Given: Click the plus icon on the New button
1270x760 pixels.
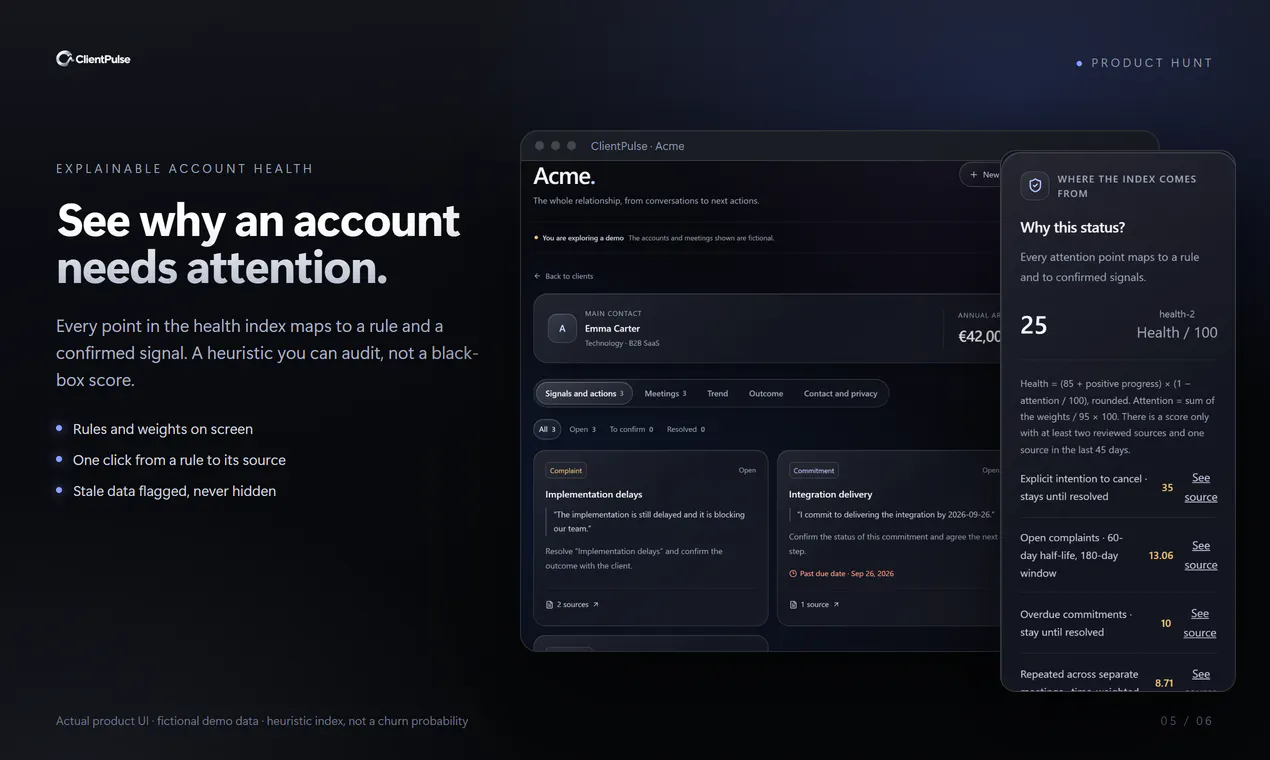Looking at the screenshot, I should (x=974, y=174).
